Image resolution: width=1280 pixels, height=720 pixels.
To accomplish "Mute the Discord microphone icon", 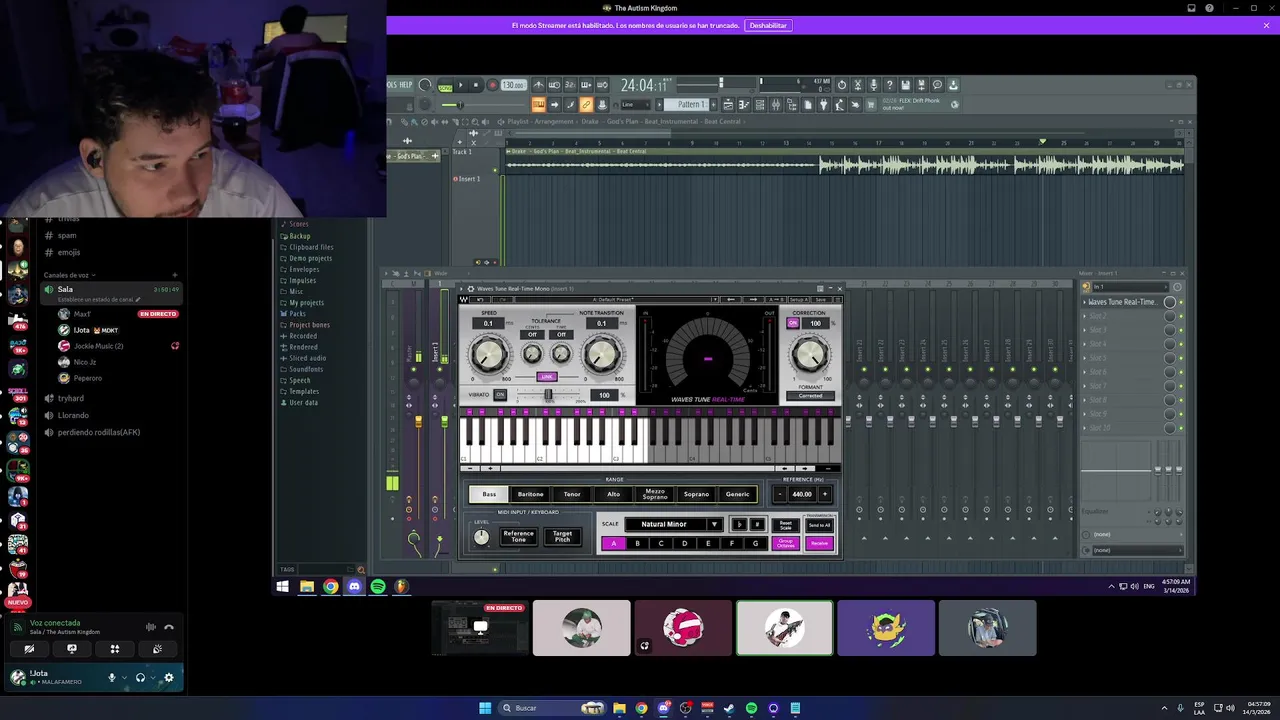I will tap(112, 678).
